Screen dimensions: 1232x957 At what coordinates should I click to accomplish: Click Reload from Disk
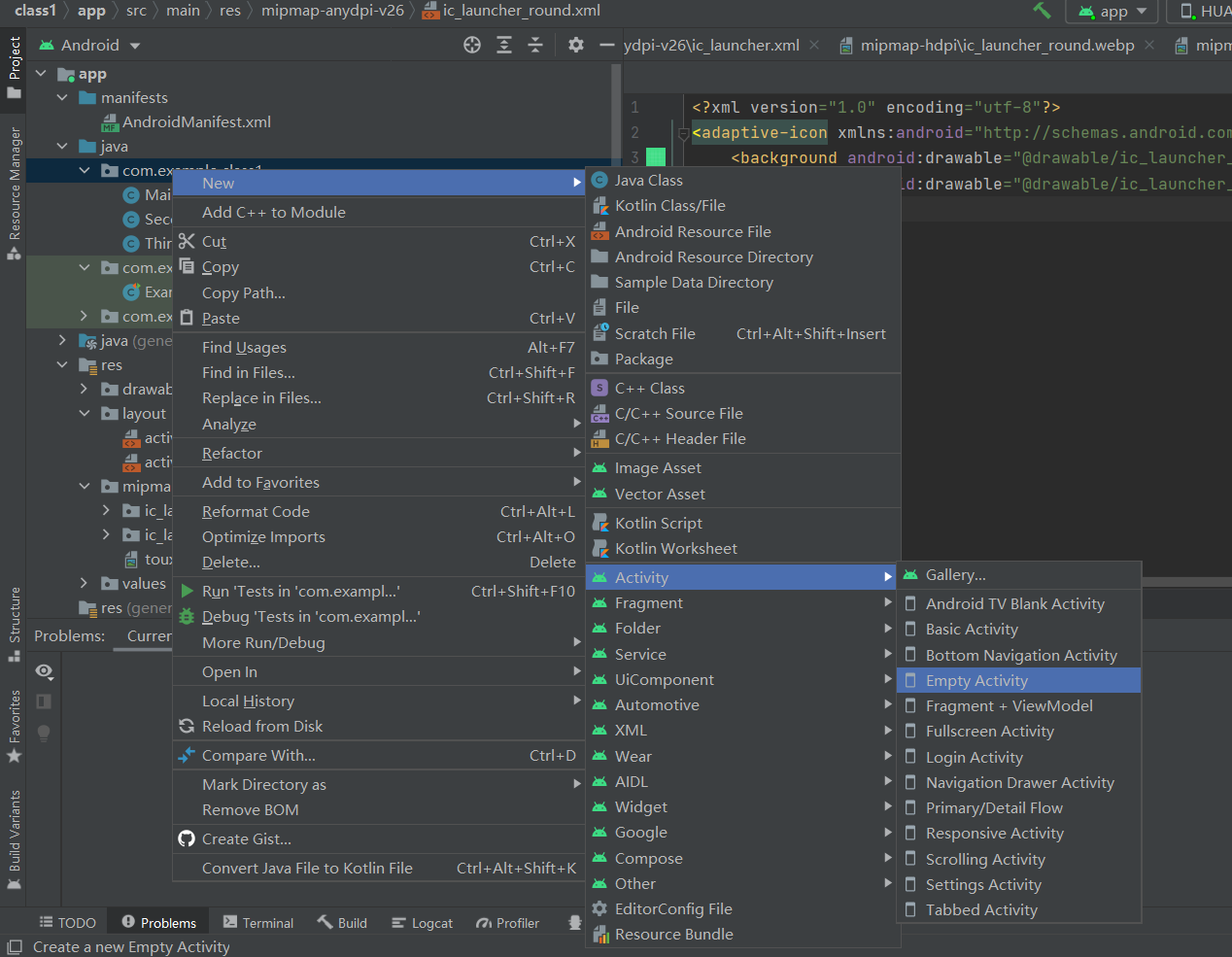coord(378,727)
